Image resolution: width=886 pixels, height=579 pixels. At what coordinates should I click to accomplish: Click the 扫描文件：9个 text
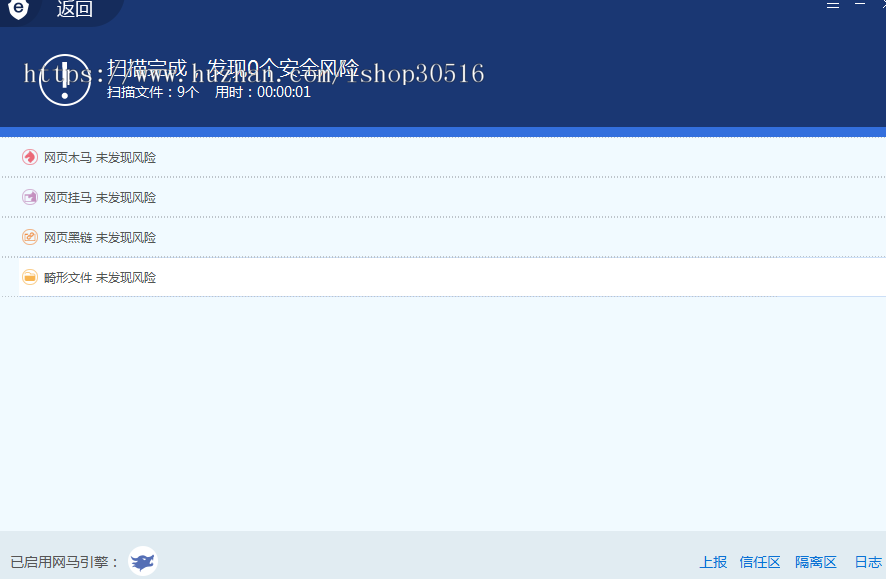point(153,92)
